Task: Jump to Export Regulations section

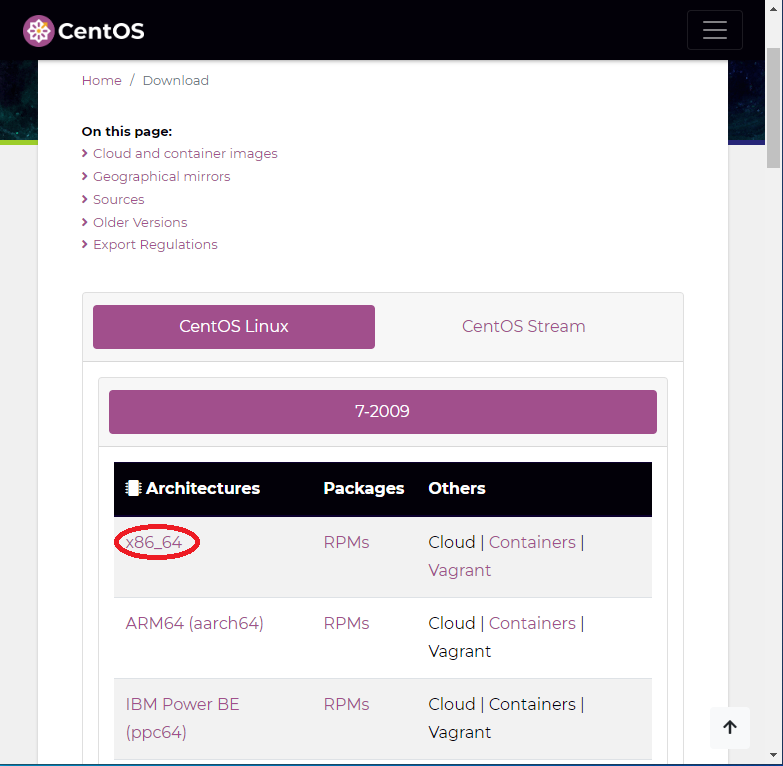Action: click(x=155, y=244)
